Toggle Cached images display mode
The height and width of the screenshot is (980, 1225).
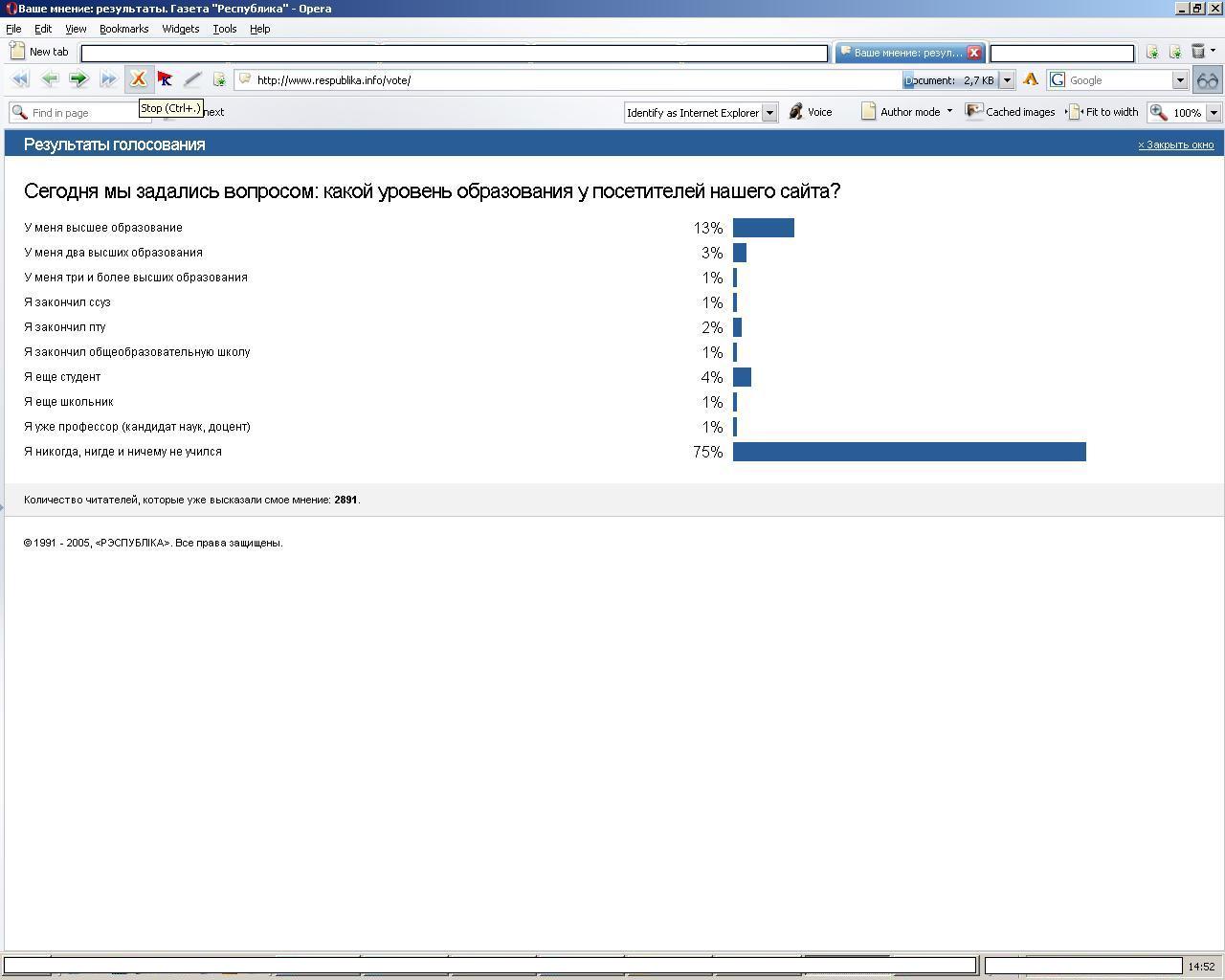(1011, 112)
